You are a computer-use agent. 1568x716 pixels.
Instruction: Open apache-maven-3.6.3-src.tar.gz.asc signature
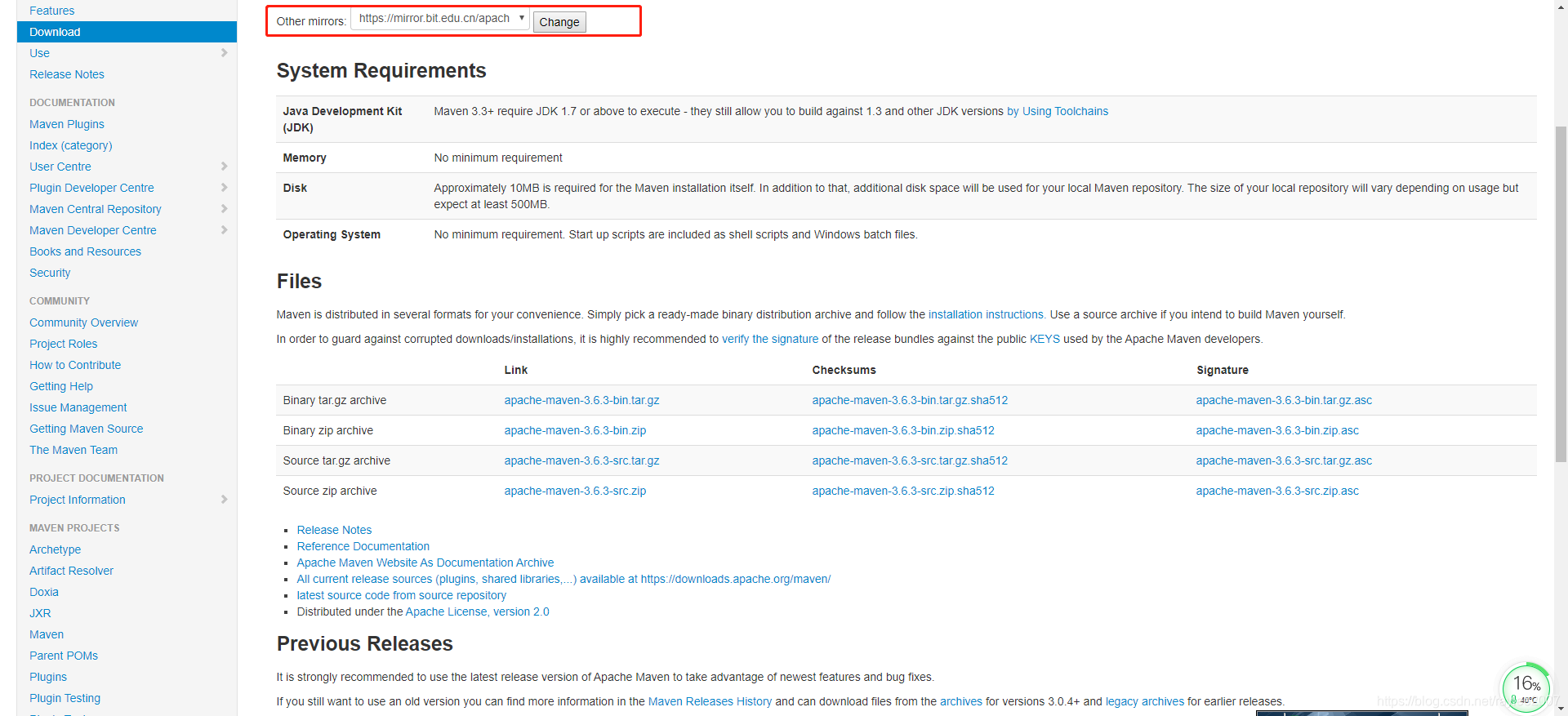point(1284,460)
